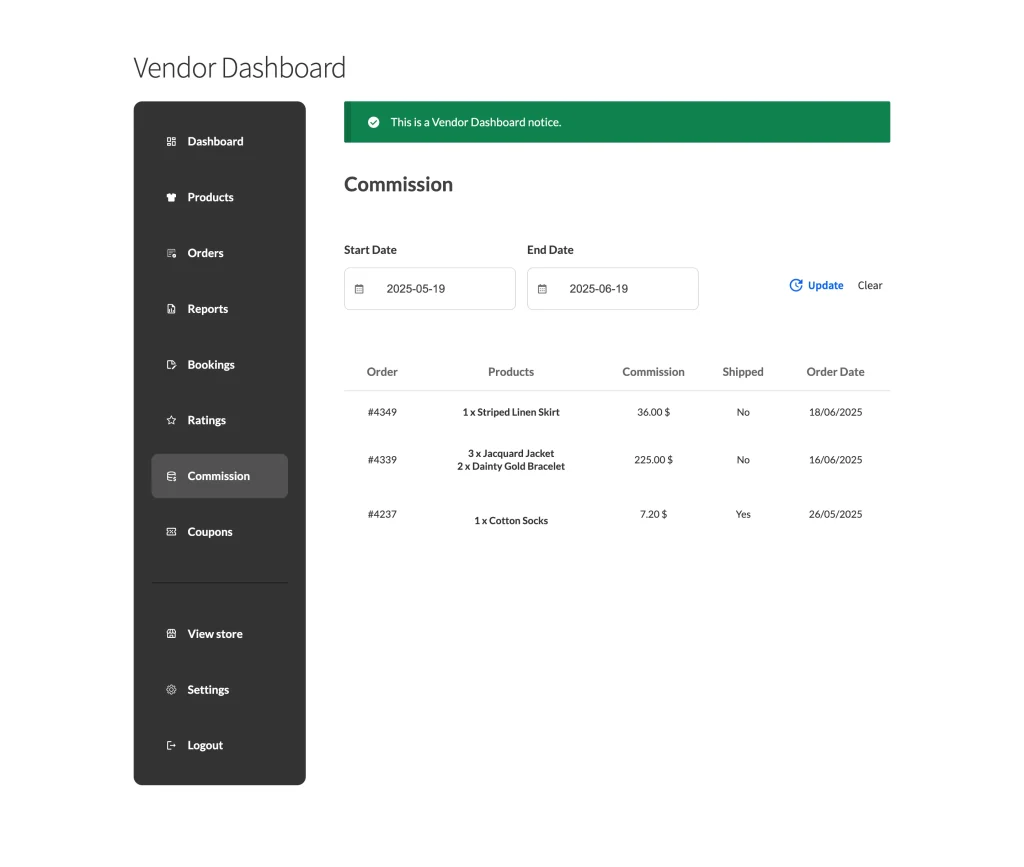
Task: Click the No shipped value for #4339
Action: [x=743, y=460]
